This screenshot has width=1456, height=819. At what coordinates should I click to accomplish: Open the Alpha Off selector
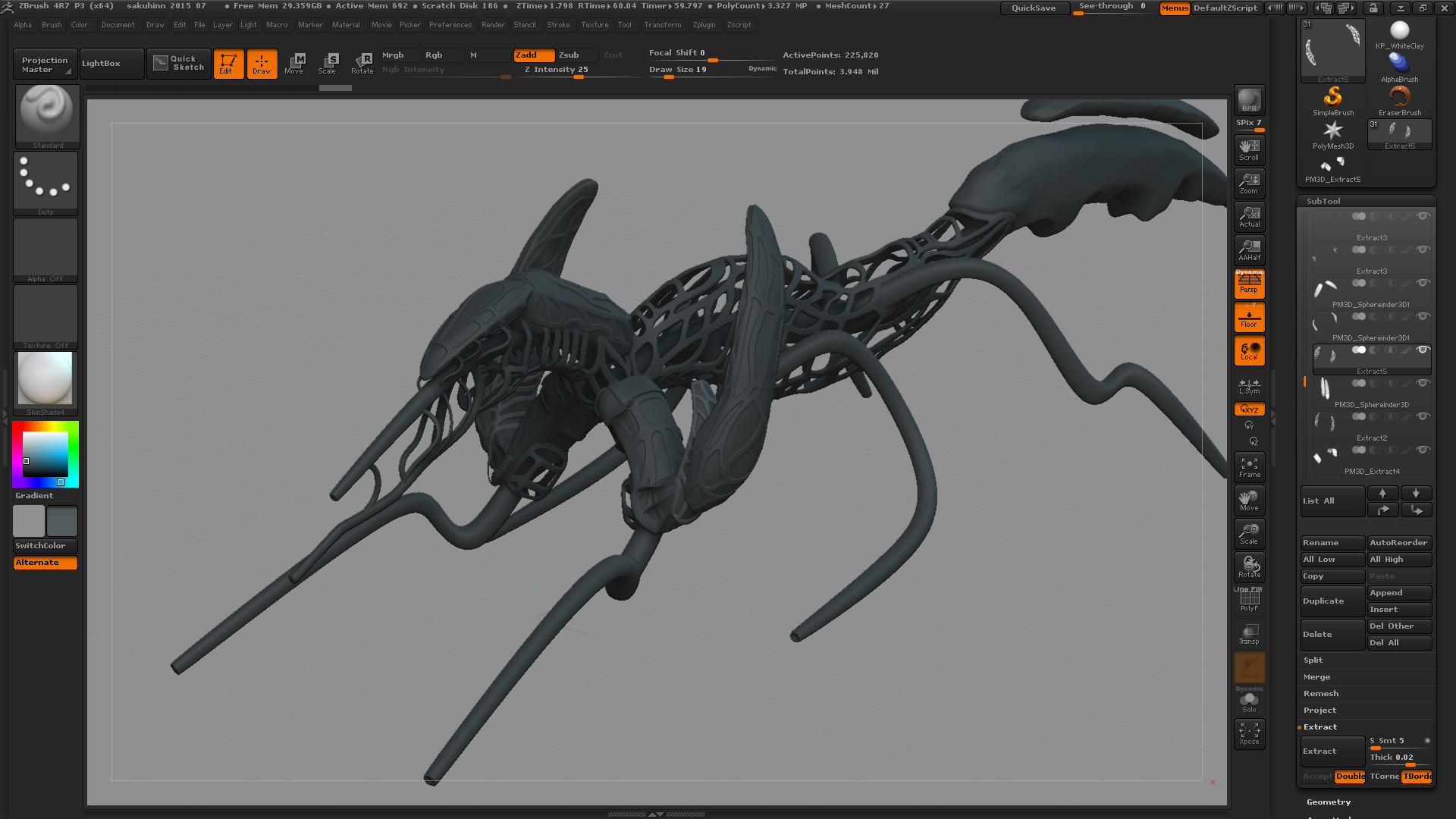tap(45, 250)
